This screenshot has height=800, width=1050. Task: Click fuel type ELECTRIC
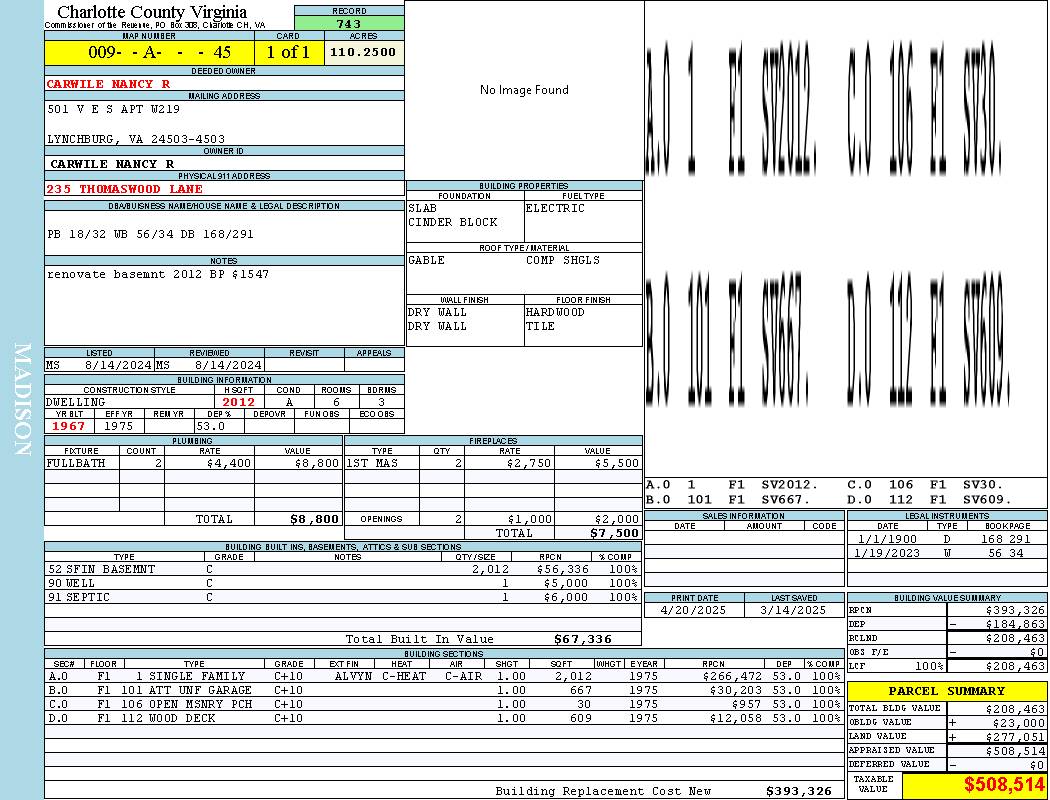point(555,208)
